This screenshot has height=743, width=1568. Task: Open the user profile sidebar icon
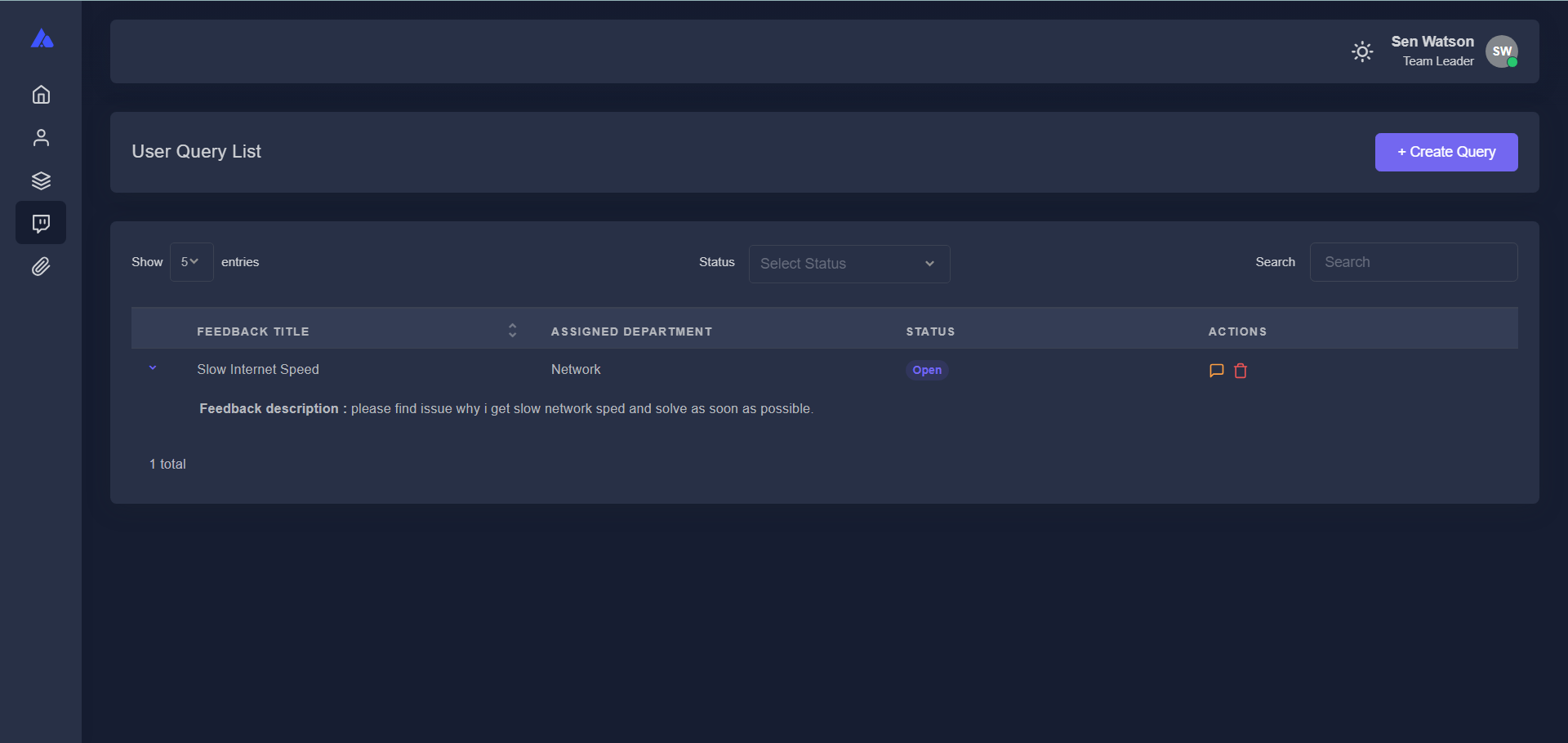point(41,138)
